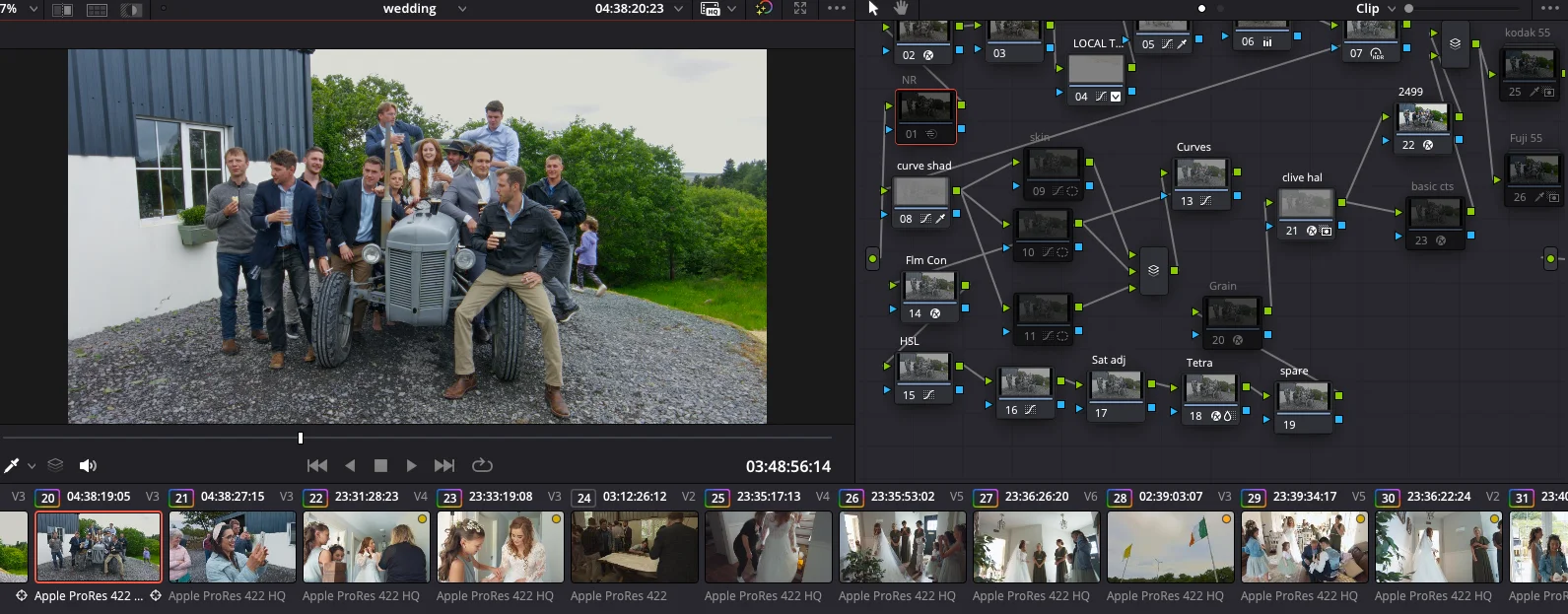This screenshot has height=614, width=1568.
Task: Select the first node graph page dot
Action: pos(1201,8)
